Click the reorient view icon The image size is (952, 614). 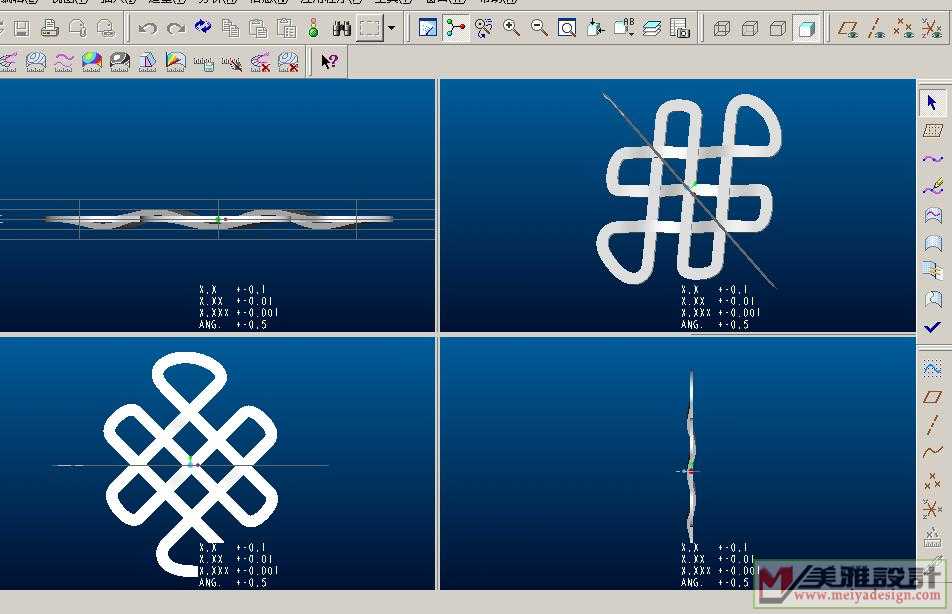point(595,28)
